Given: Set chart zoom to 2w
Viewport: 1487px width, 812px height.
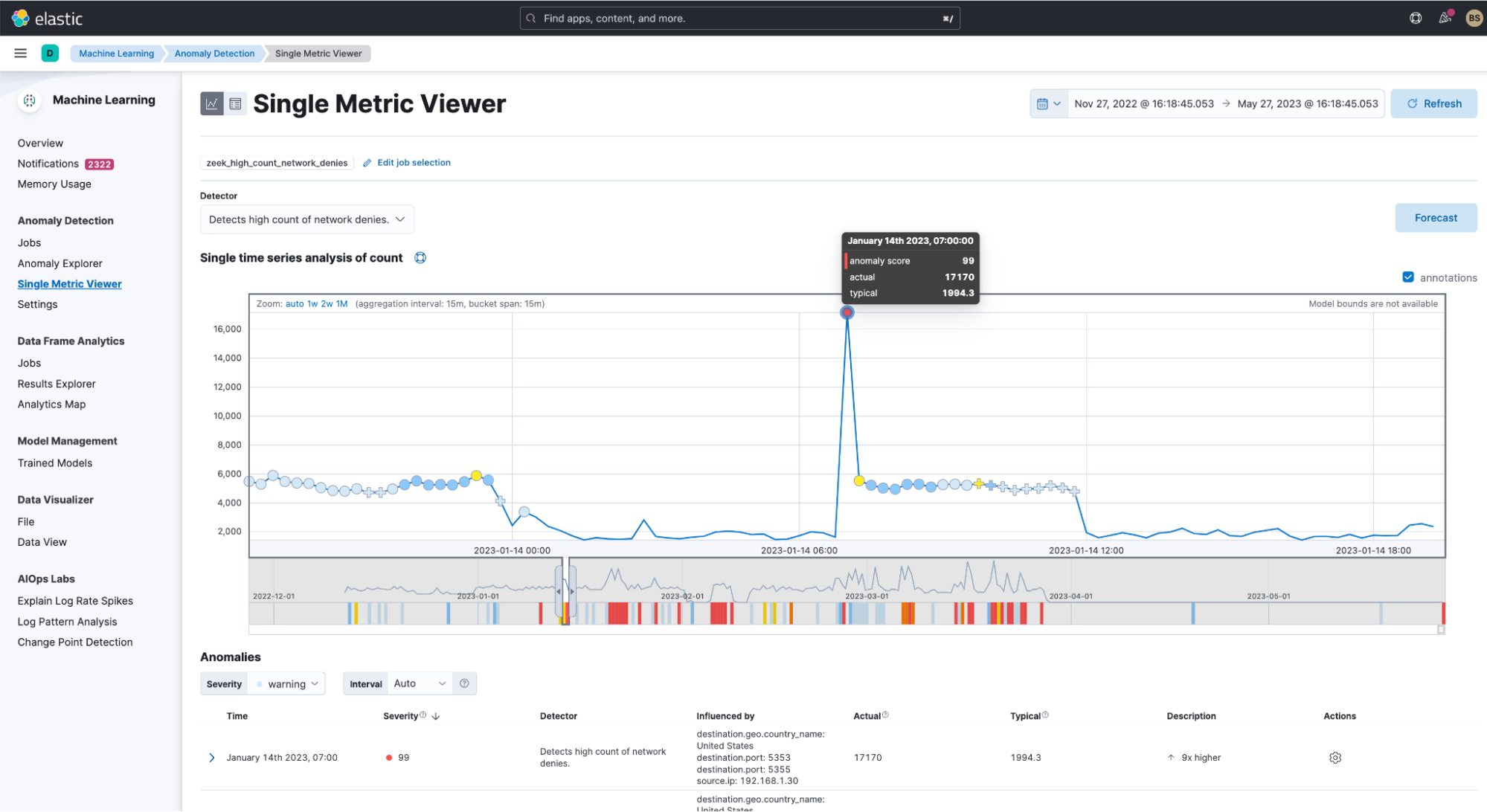Looking at the screenshot, I should pyautogui.click(x=327, y=303).
